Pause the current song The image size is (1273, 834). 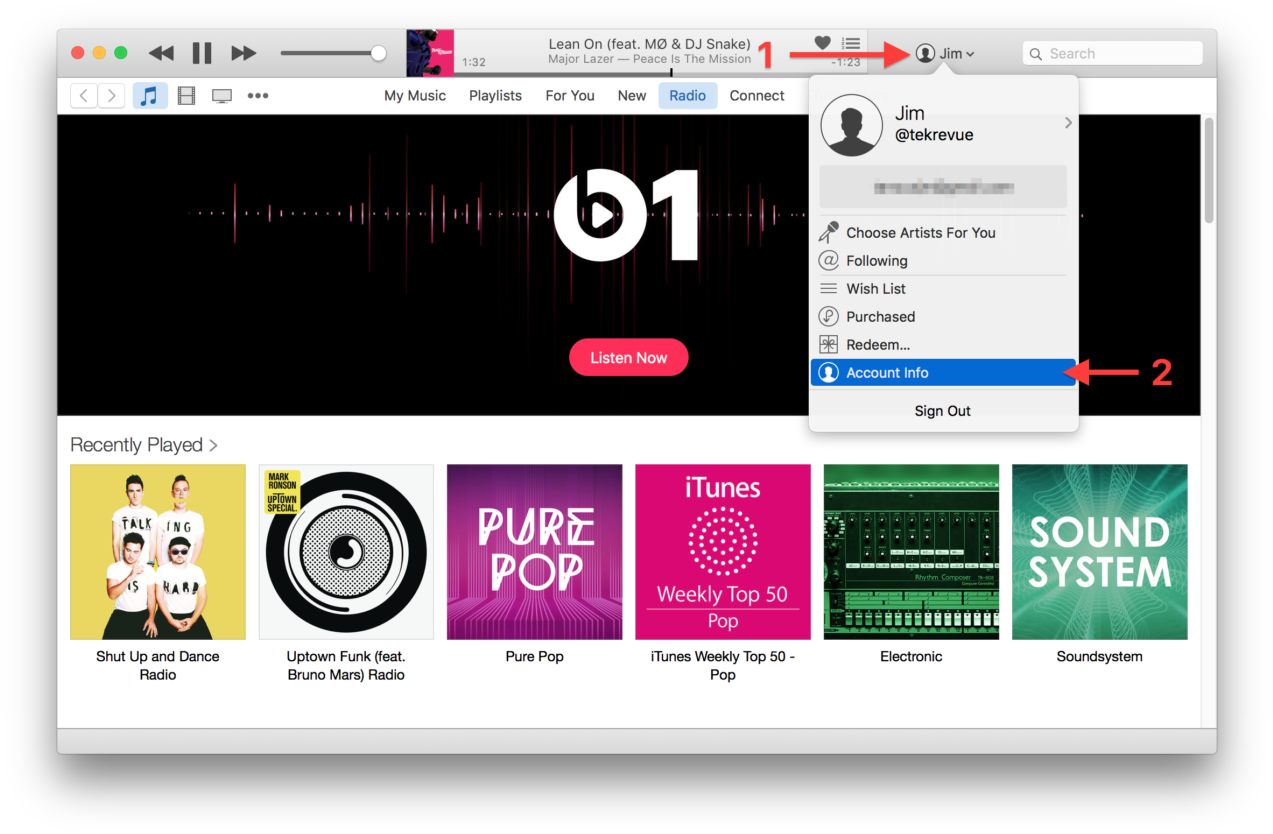202,53
